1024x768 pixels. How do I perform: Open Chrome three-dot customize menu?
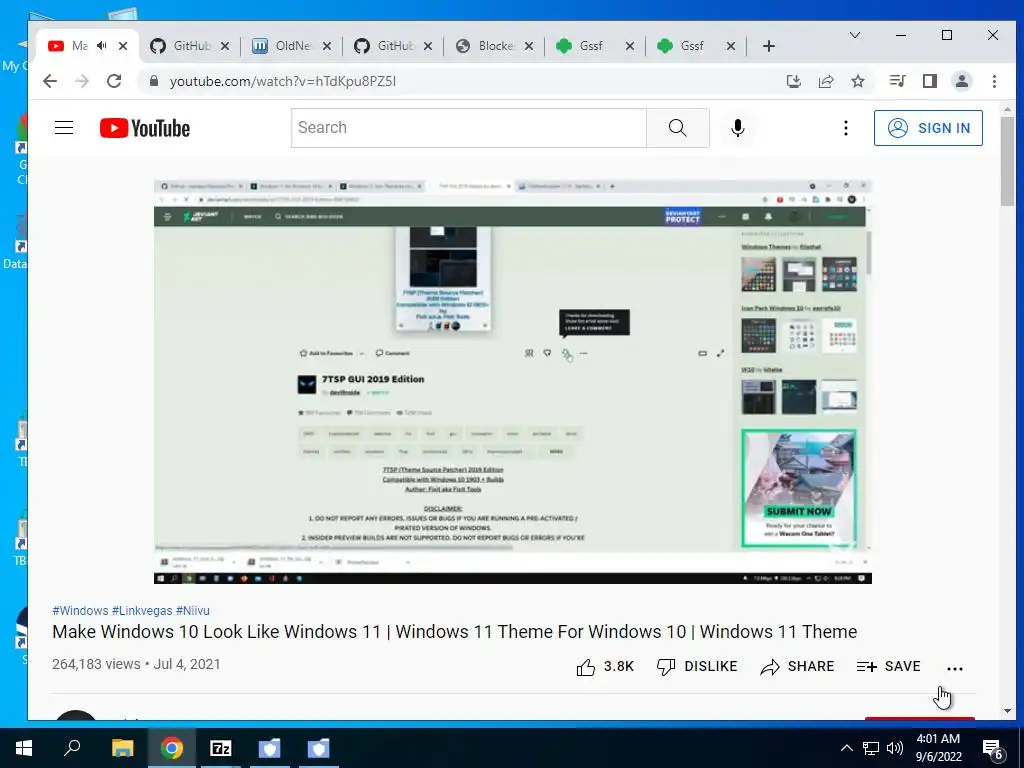point(994,81)
